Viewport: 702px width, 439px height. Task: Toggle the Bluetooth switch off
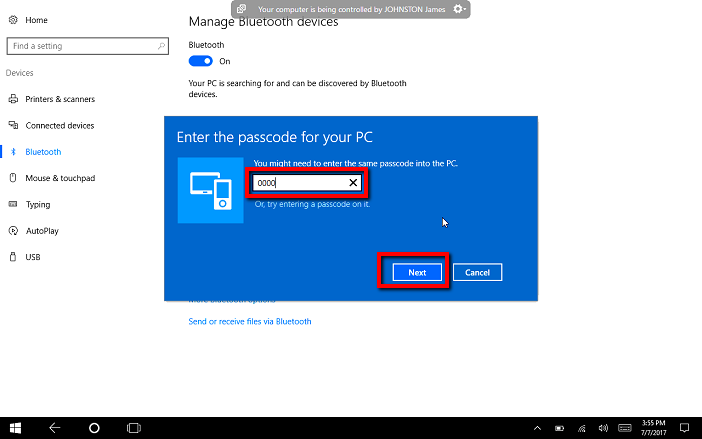[x=201, y=61]
